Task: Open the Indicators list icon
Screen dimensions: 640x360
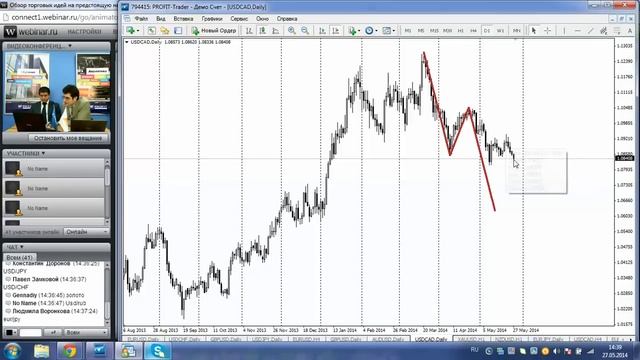Action: click(352, 31)
